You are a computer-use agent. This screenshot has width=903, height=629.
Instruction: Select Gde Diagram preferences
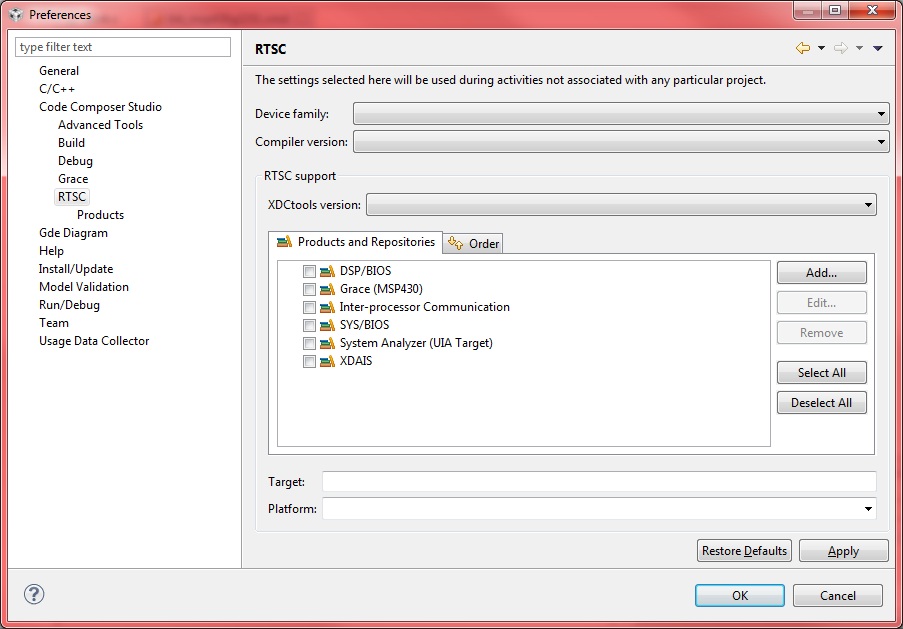click(x=73, y=233)
